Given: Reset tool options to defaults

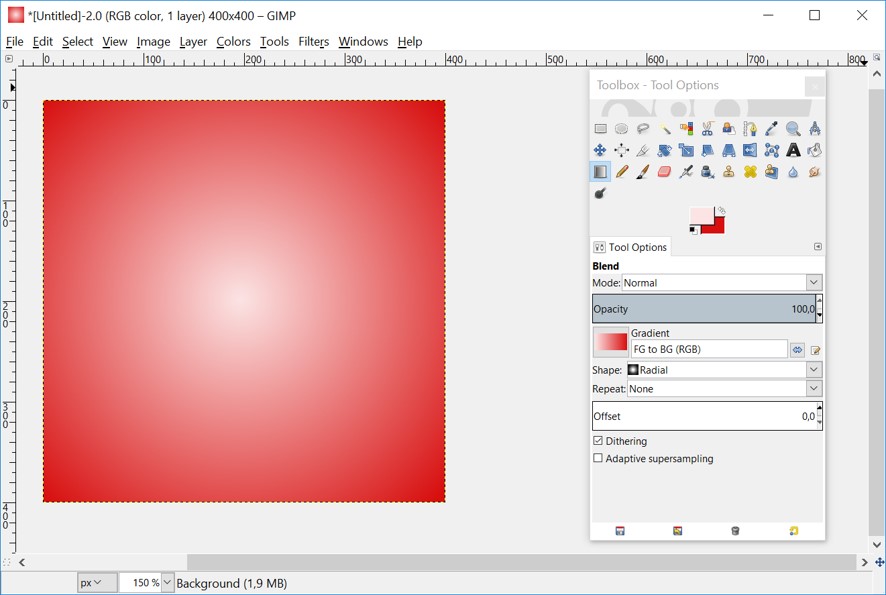Looking at the screenshot, I should pos(793,531).
